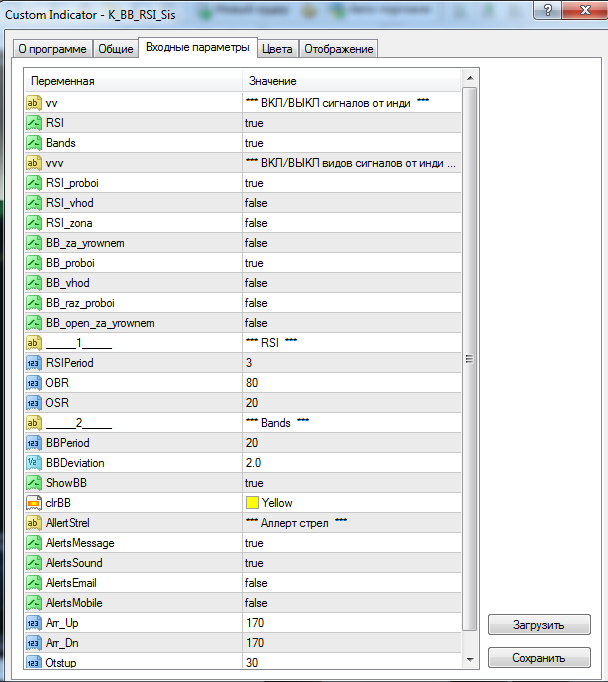
Task: Toggle the RSI_vhod false value
Action: (350, 203)
